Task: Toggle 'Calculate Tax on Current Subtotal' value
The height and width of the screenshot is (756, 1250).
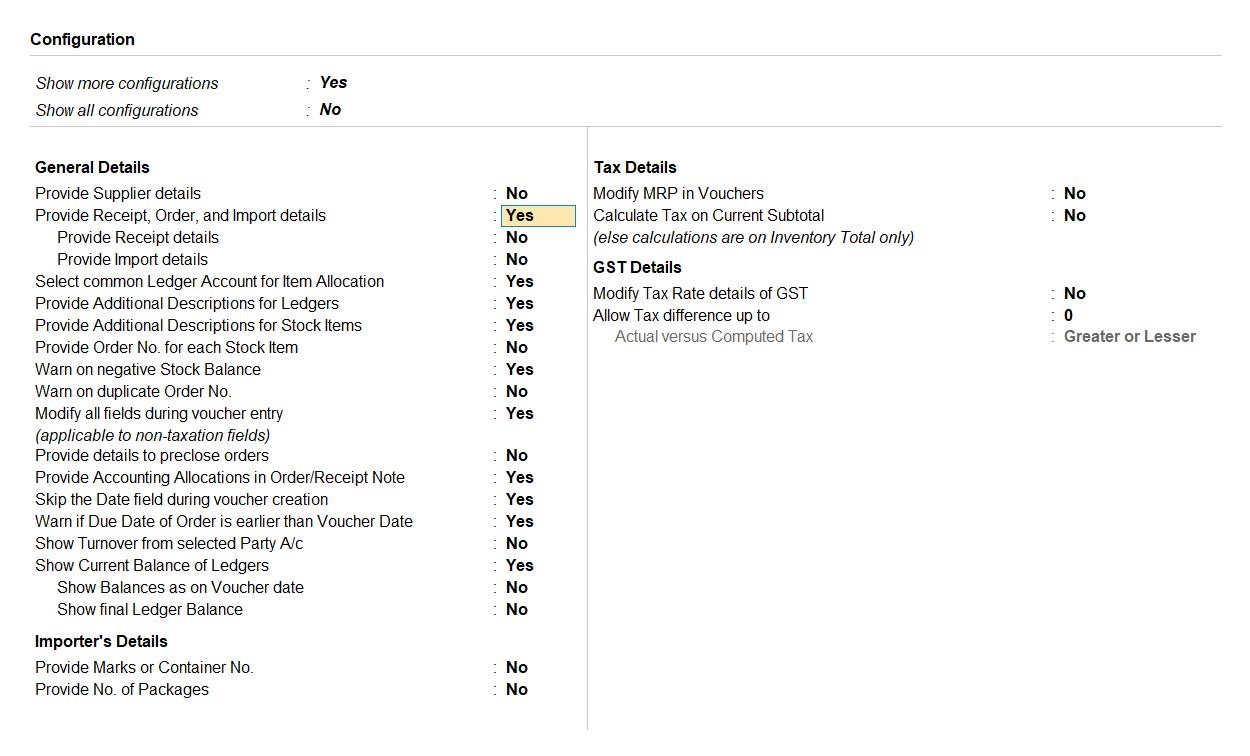Action: [1074, 216]
